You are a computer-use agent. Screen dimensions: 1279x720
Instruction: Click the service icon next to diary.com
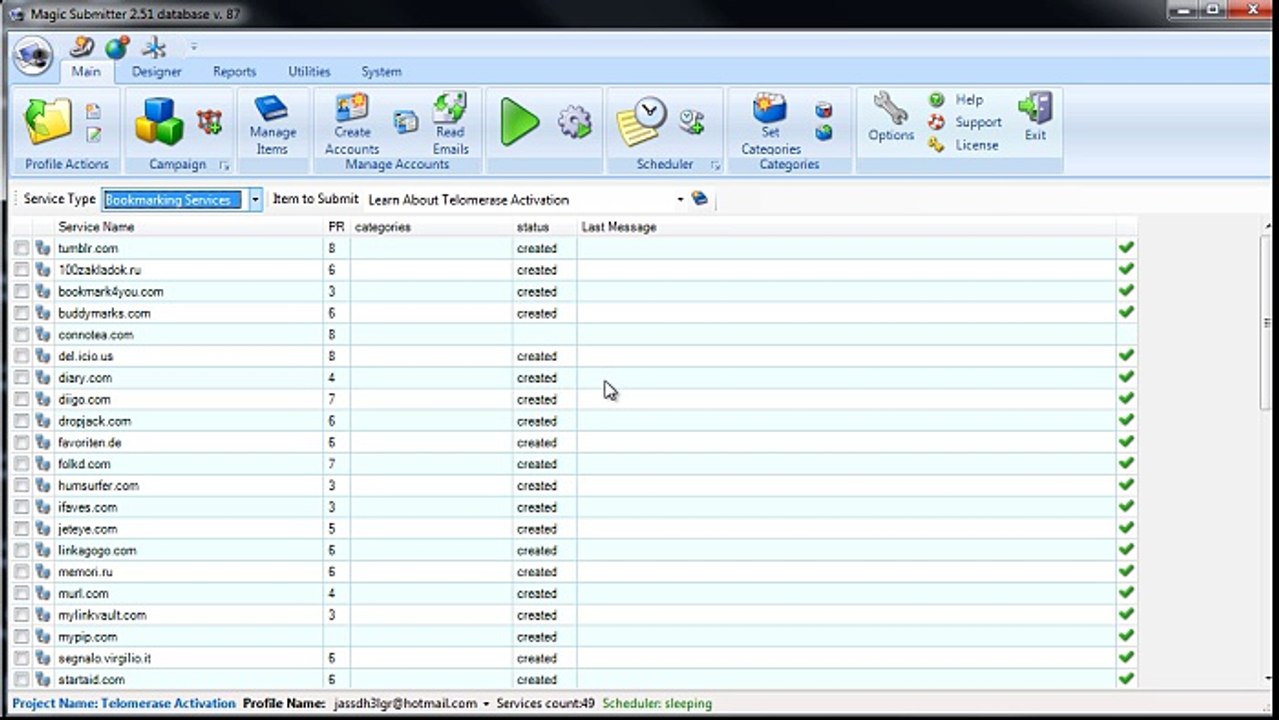tap(42, 378)
